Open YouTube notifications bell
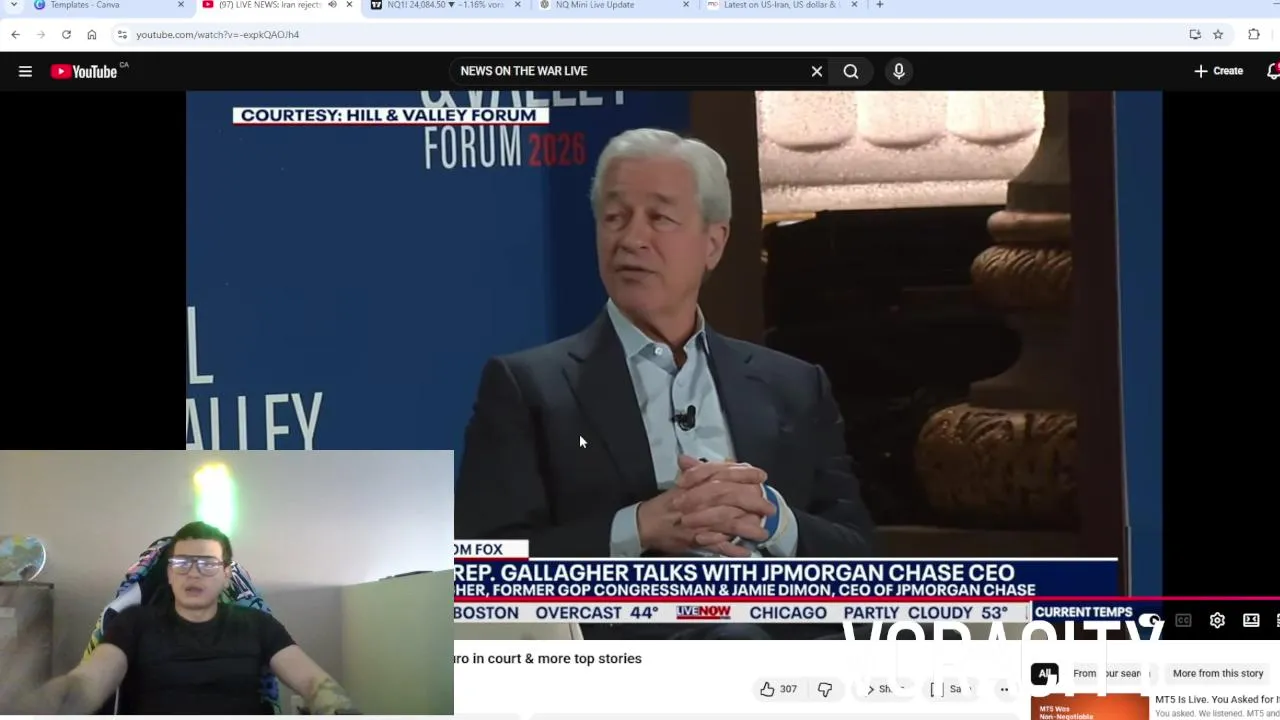The width and height of the screenshot is (1280, 720). pos(1273,71)
